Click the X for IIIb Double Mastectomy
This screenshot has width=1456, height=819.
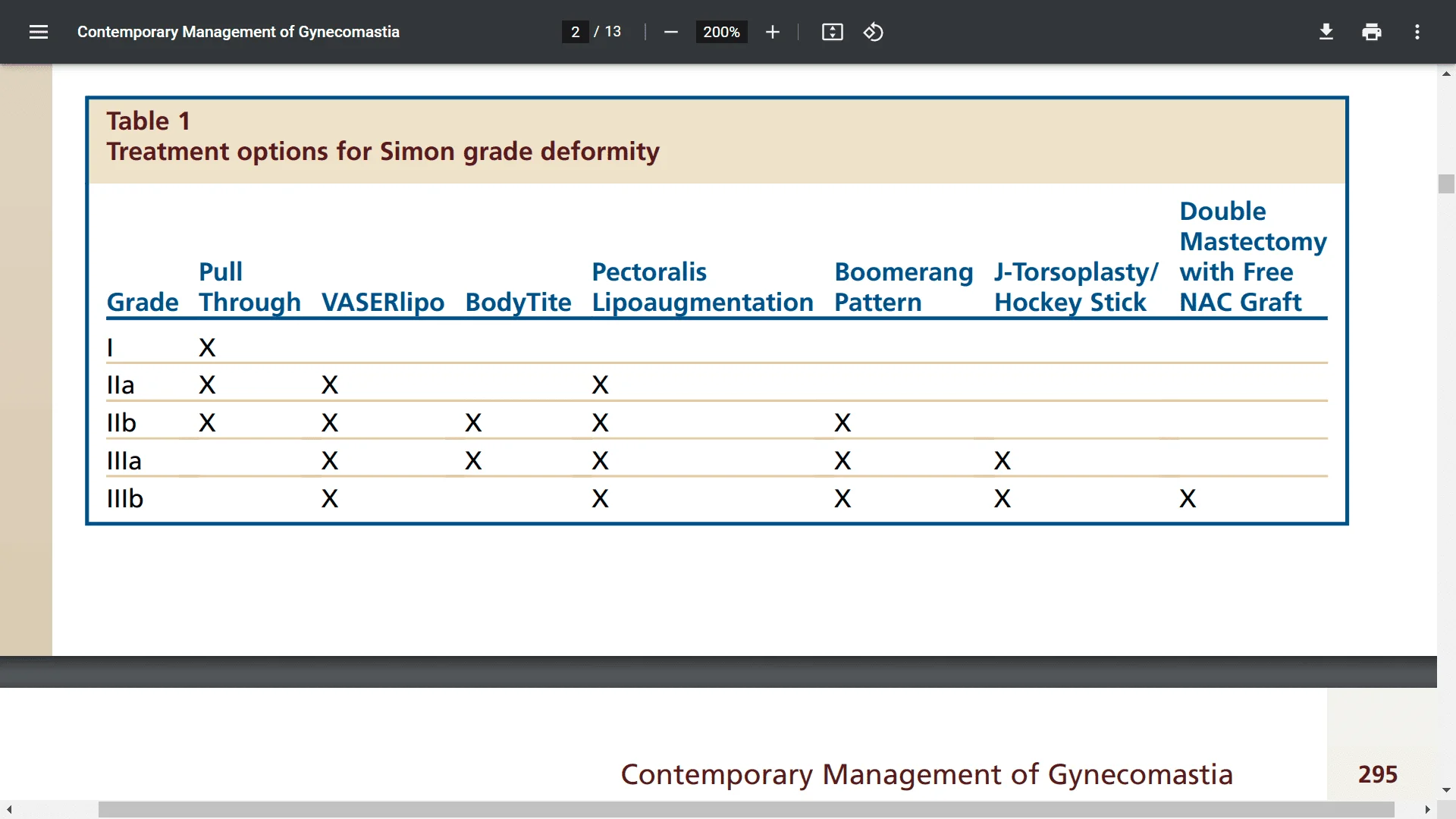click(1188, 499)
